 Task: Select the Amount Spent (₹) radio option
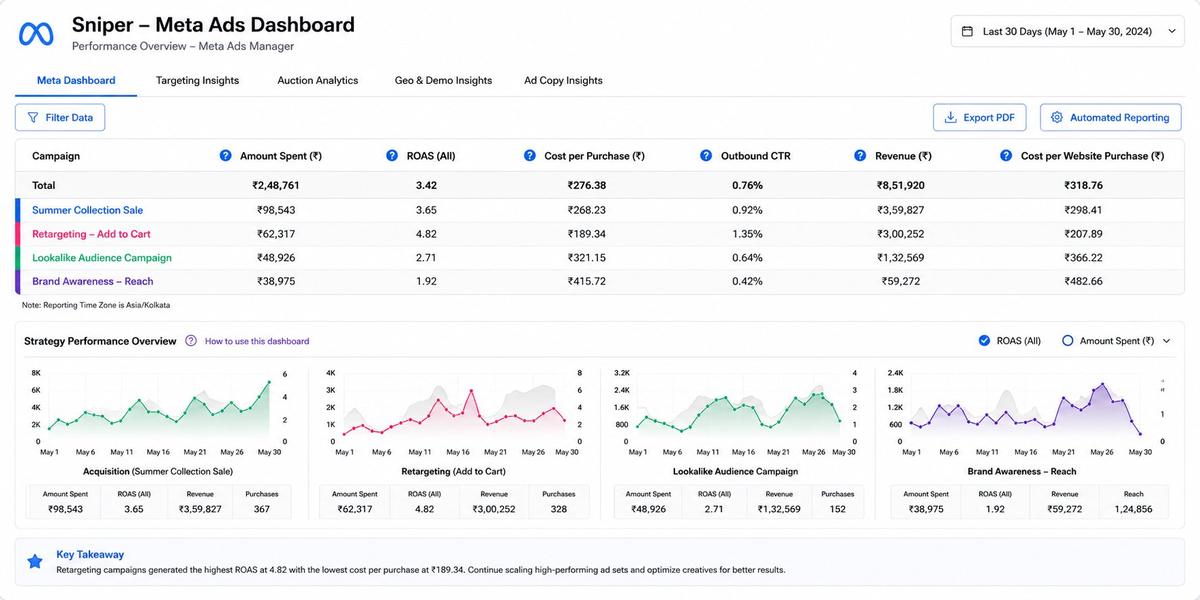[x=1067, y=341]
